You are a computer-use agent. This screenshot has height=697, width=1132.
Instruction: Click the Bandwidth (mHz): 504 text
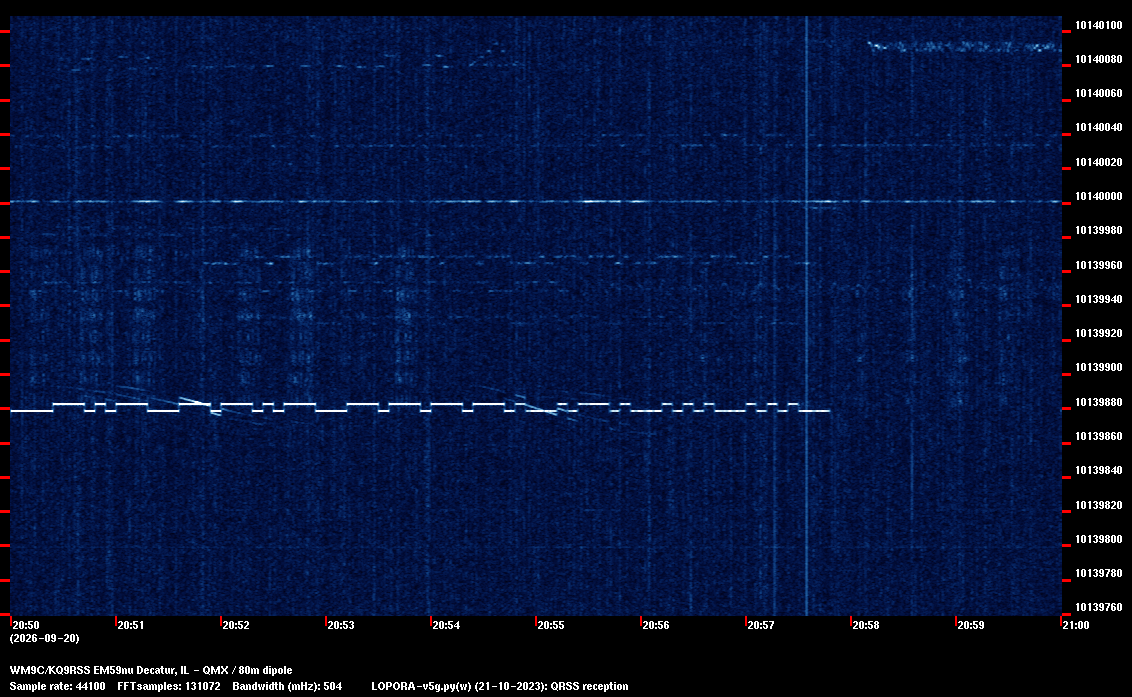pos(287,686)
